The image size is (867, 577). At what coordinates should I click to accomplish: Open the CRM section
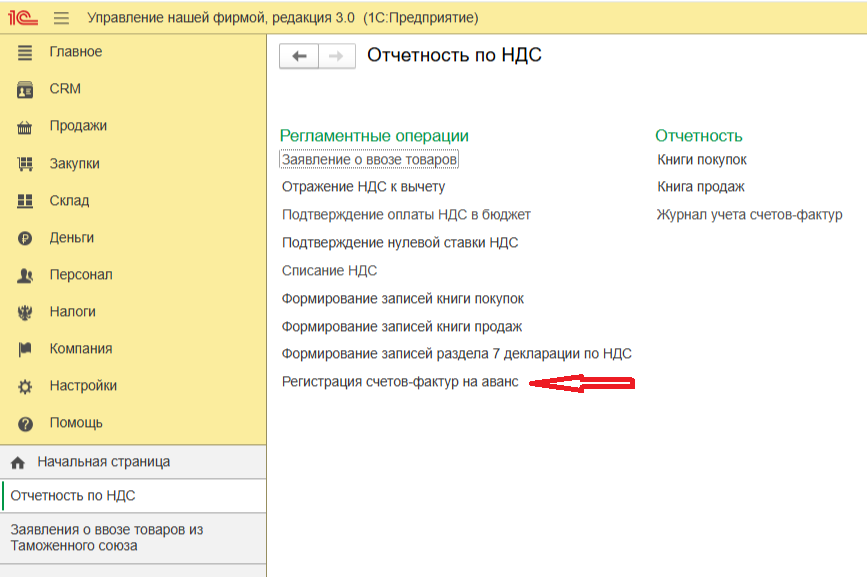click(x=65, y=88)
